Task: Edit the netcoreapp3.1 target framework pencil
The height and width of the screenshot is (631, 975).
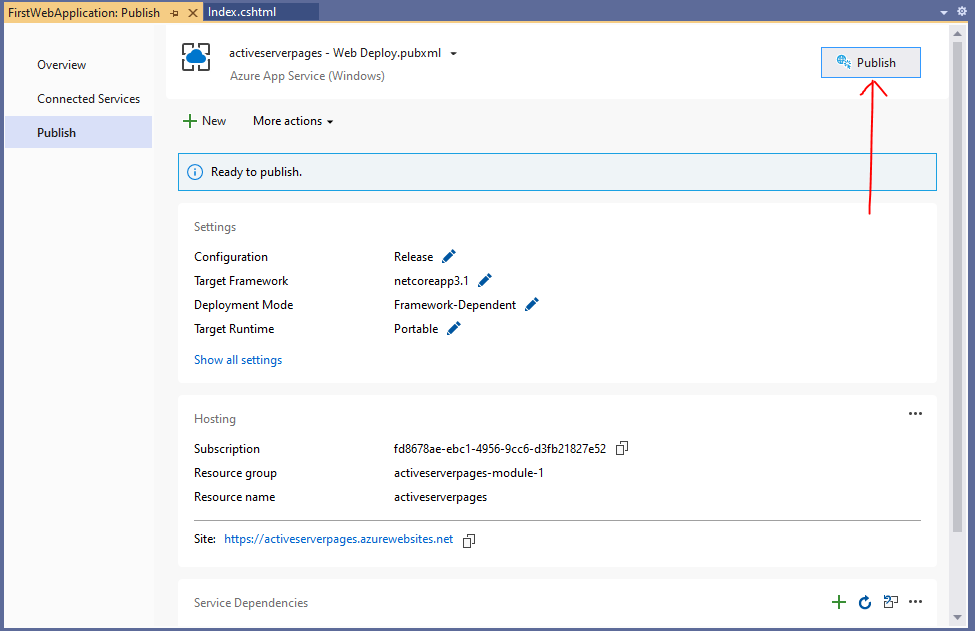Action: click(x=485, y=280)
